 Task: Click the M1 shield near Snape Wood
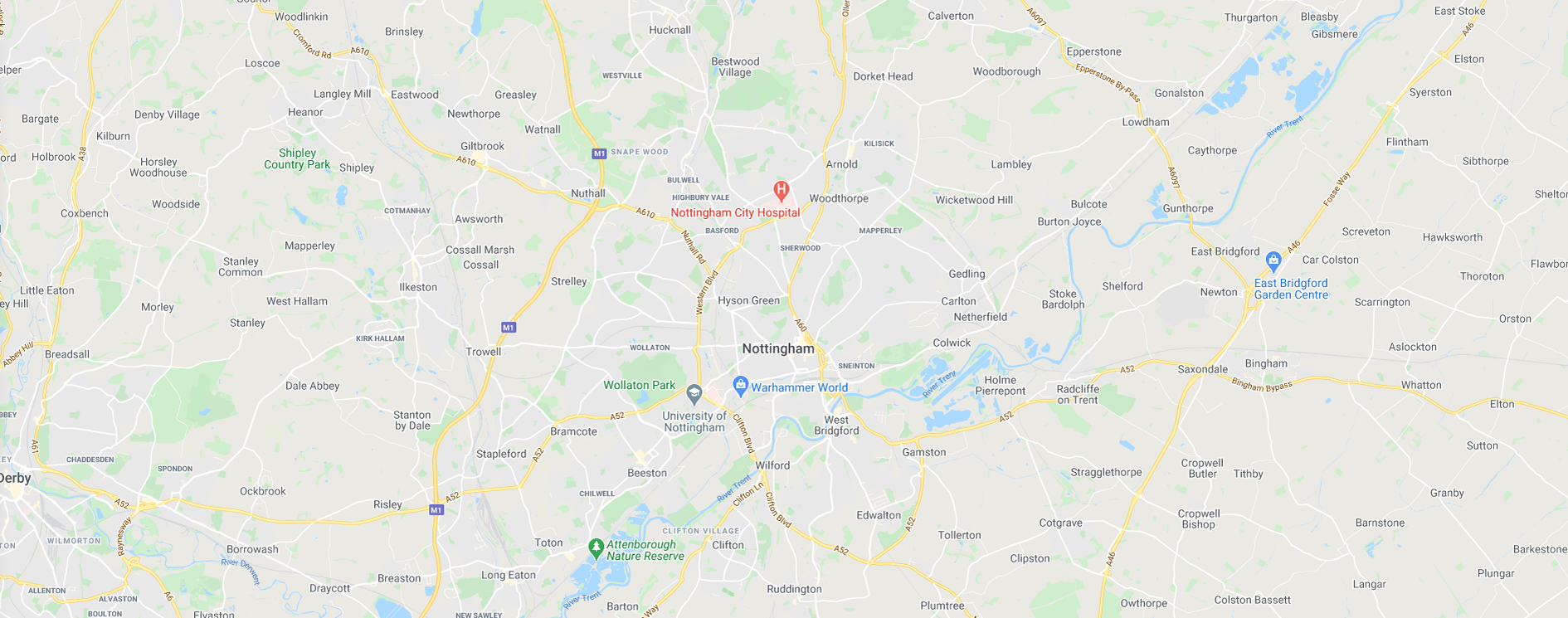[x=599, y=153]
